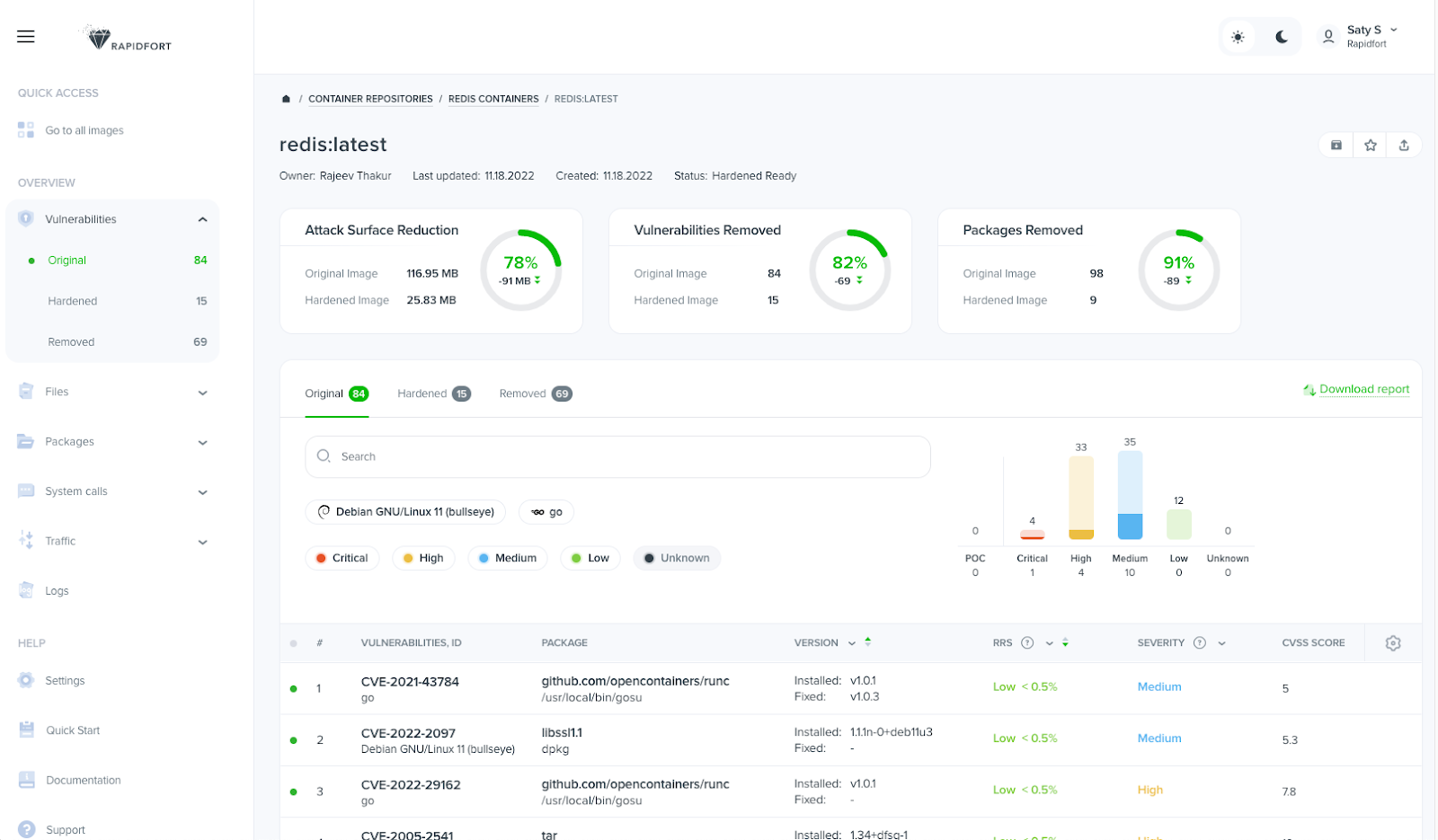Screen dimensions: 1438x840
Task: Click the Settings gear icon in sidebar
Action: (x=26, y=680)
